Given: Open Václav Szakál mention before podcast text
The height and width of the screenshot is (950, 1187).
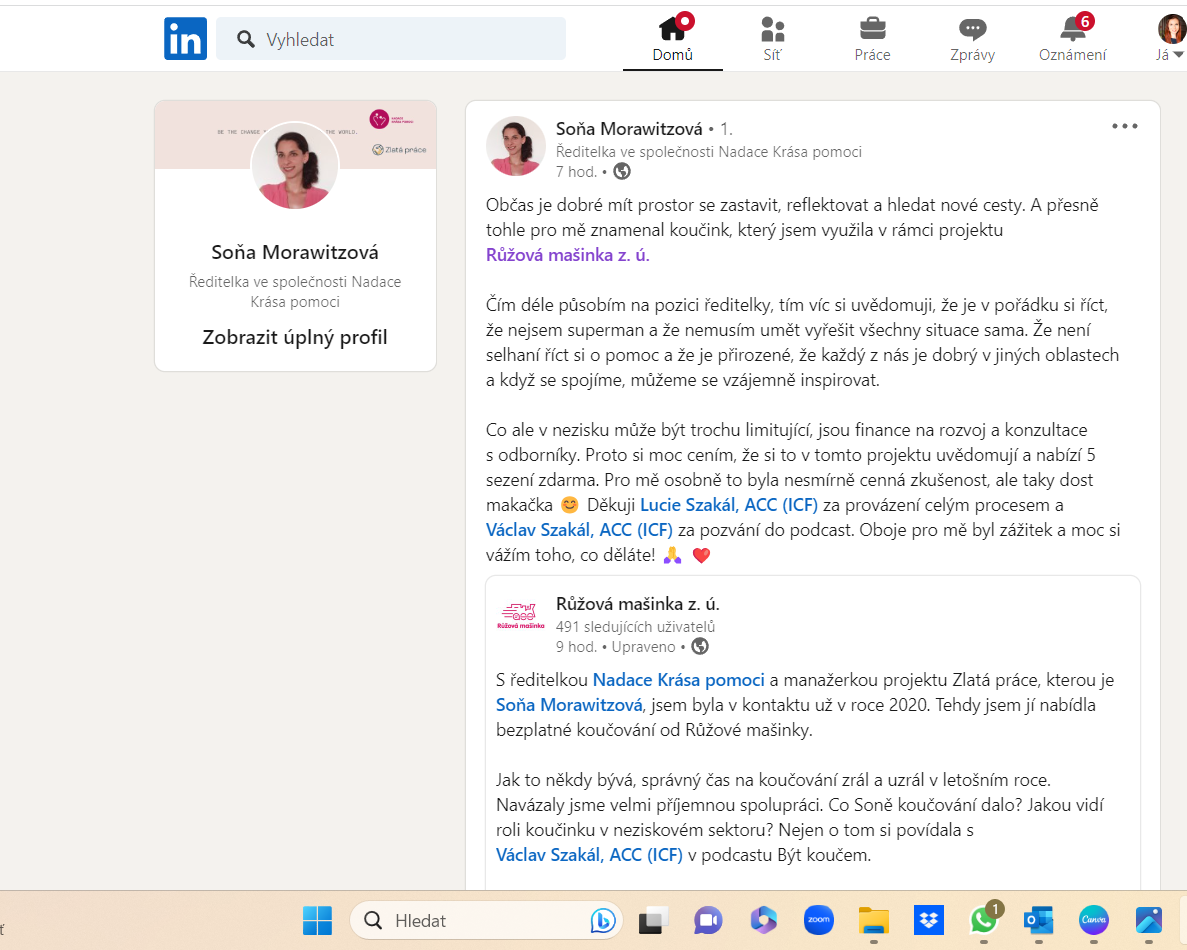Looking at the screenshot, I should click(589, 855).
